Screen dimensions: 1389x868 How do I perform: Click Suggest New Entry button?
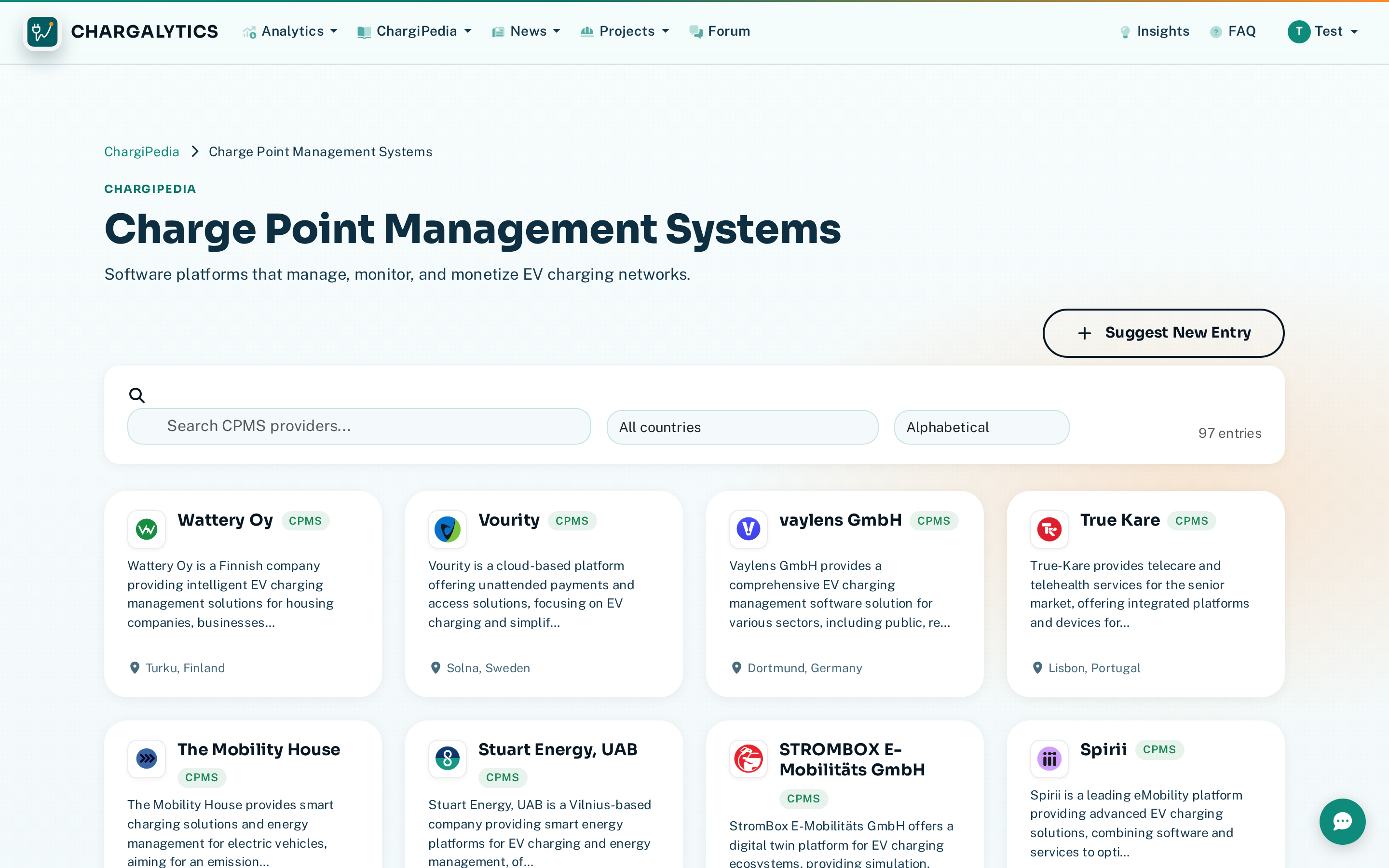coord(1163,333)
